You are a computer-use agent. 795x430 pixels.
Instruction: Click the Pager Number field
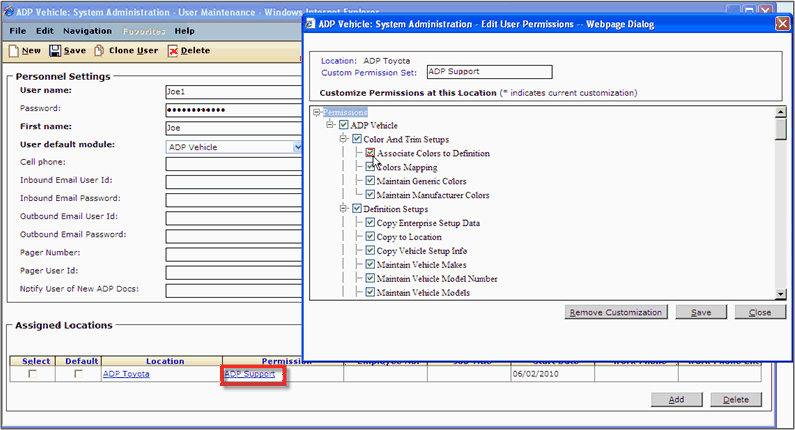coord(234,254)
